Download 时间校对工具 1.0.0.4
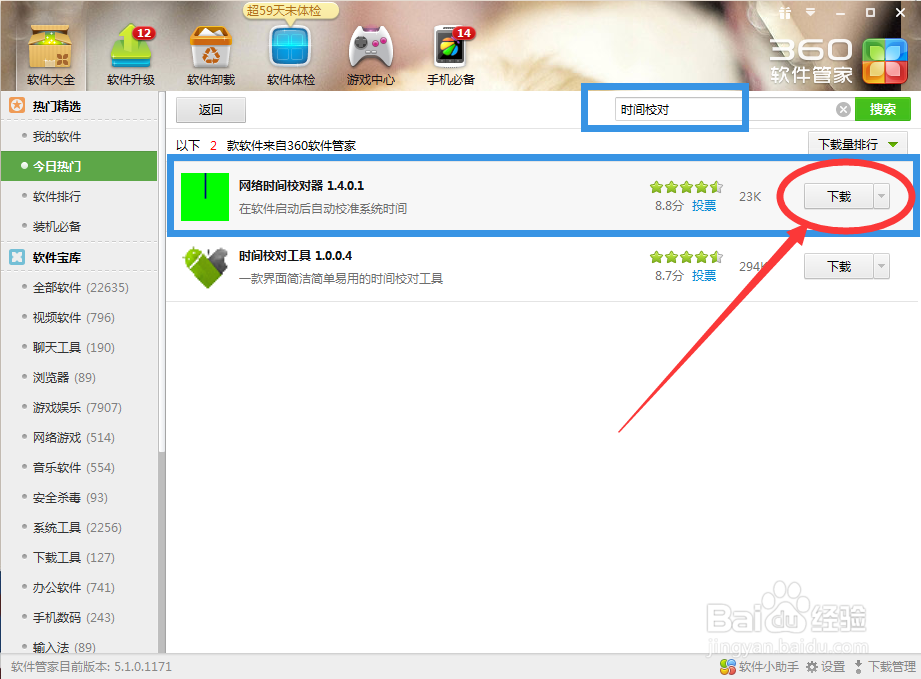Viewport: 921px width, 679px height. pyautogui.click(x=839, y=266)
